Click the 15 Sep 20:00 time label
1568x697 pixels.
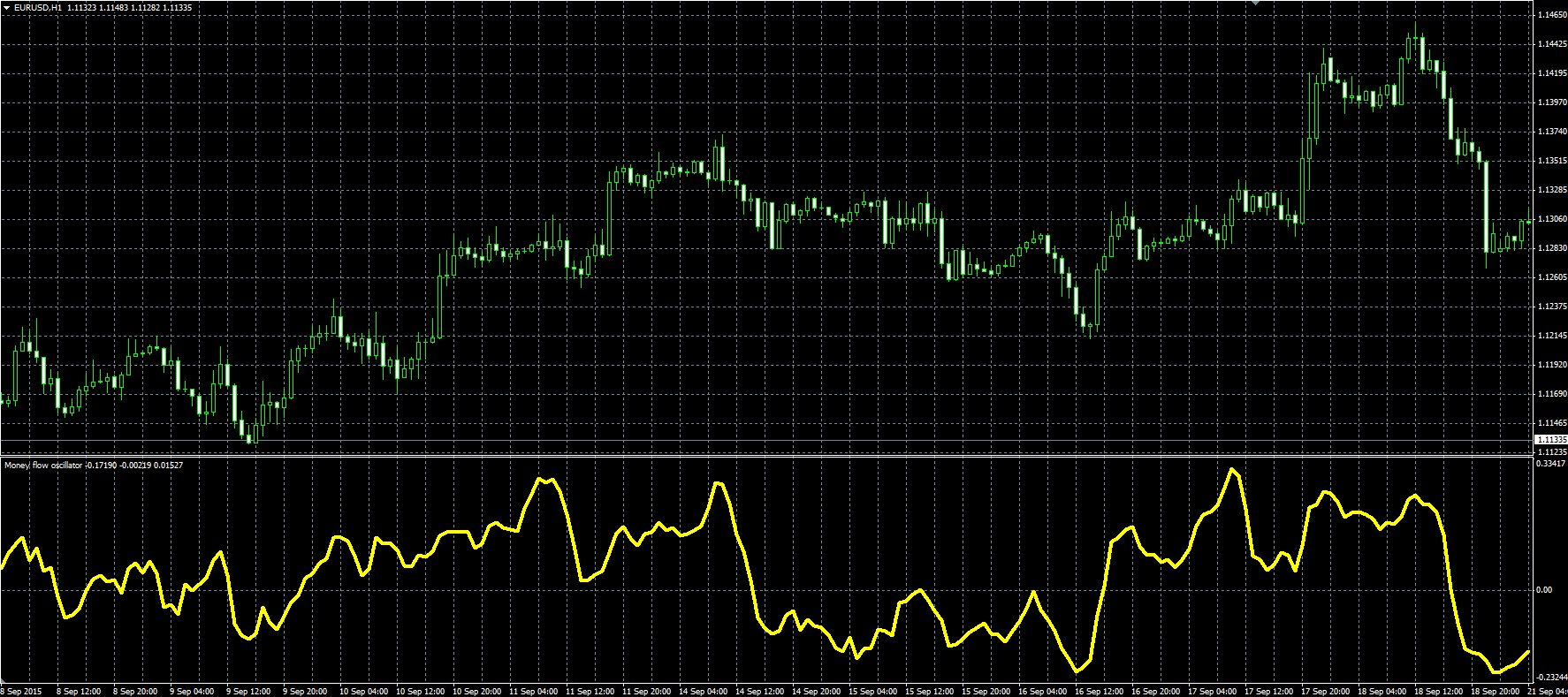click(x=986, y=692)
